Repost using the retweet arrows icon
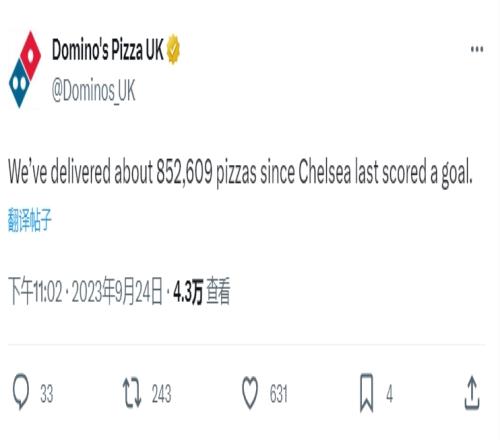The height and width of the screenshot is (440, 500). [132, 393]
